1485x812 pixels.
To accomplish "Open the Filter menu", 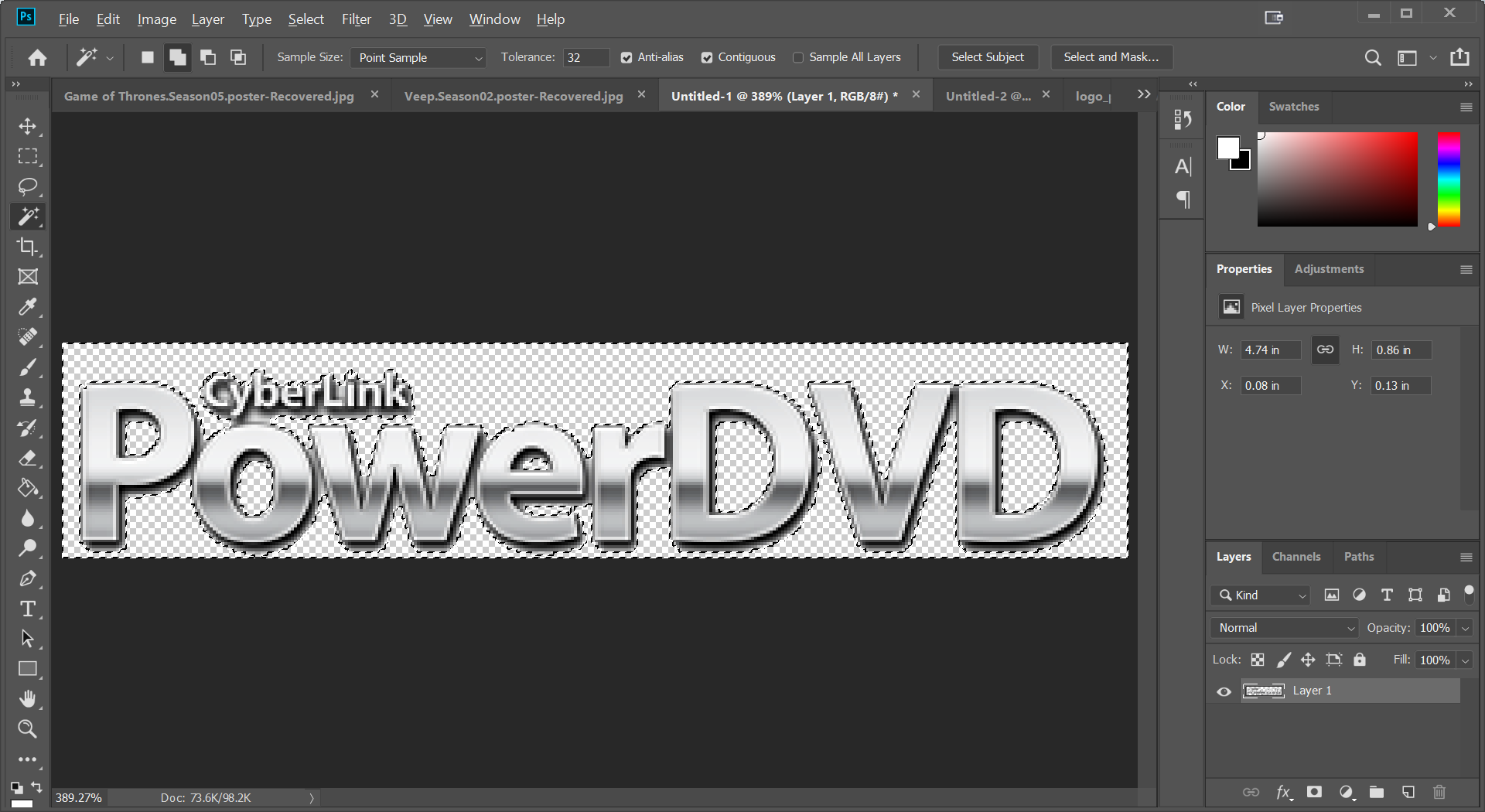I will coord(357,19).
